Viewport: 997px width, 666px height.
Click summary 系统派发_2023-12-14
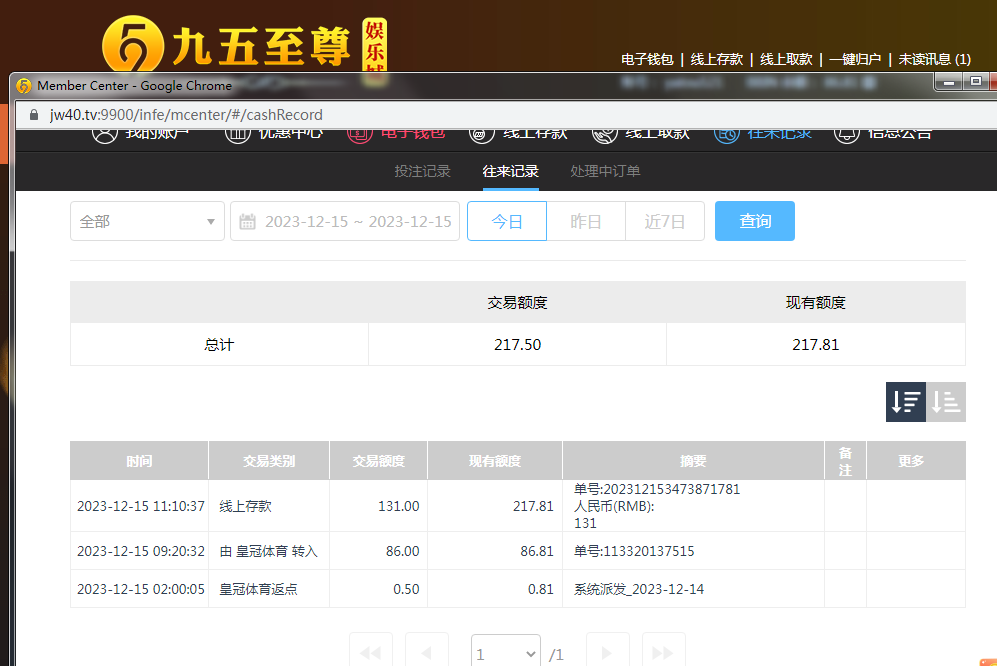(639, 589)
